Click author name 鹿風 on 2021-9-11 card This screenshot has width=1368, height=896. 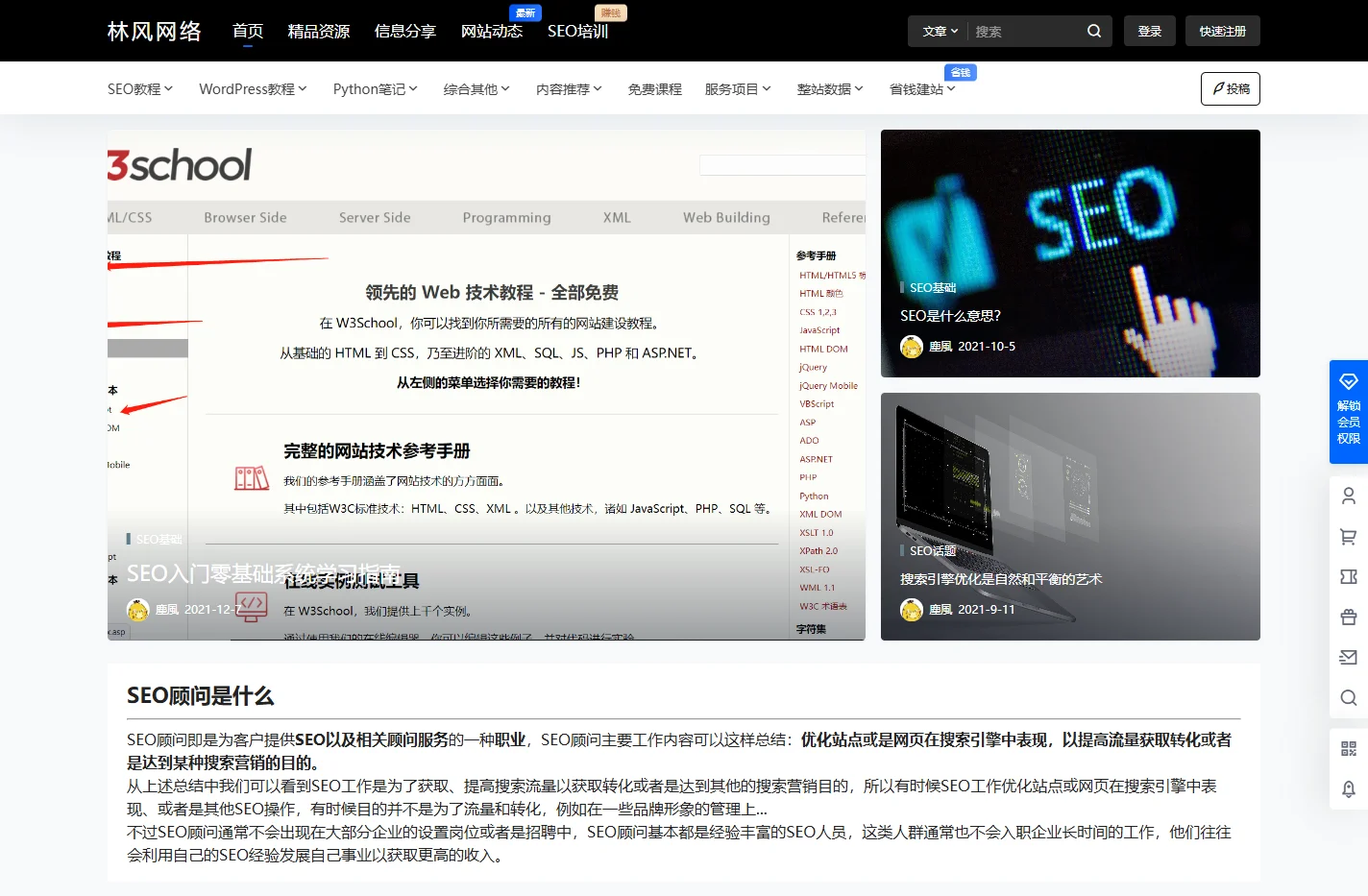pyautogui.click(x=940, y=610)
